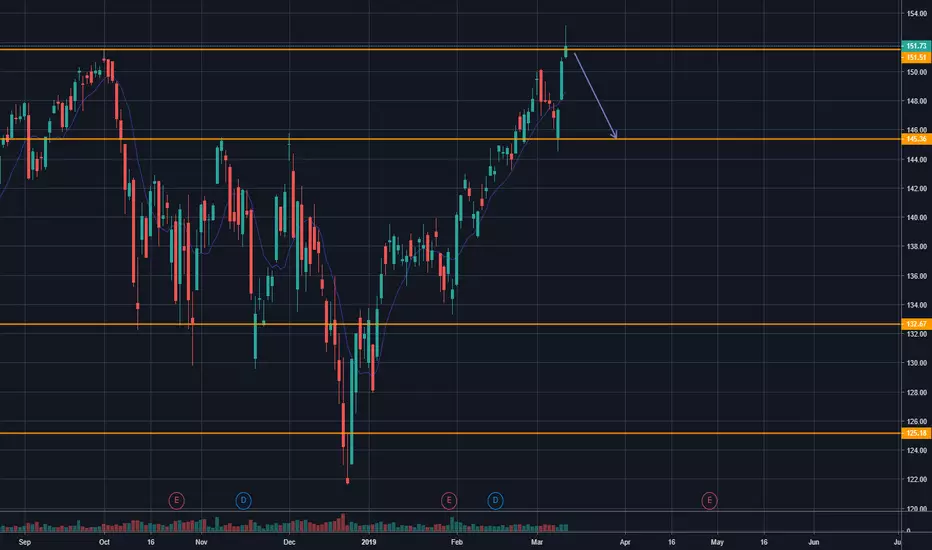Click the Feb label on time axis
Viewport: 932px width, 550px height.
(x=456, y=542)
